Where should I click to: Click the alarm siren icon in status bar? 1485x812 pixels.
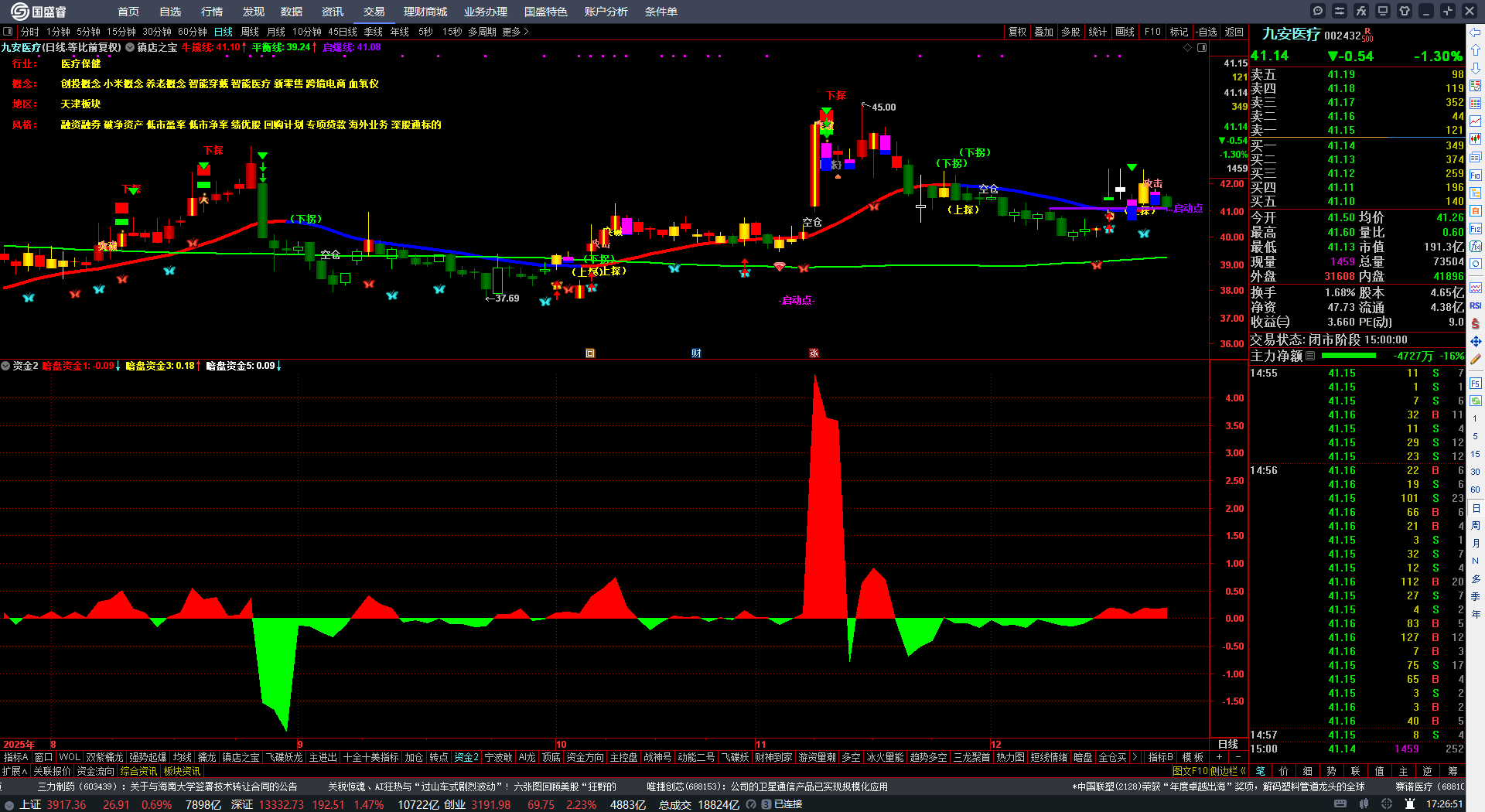coord(1410,804)
